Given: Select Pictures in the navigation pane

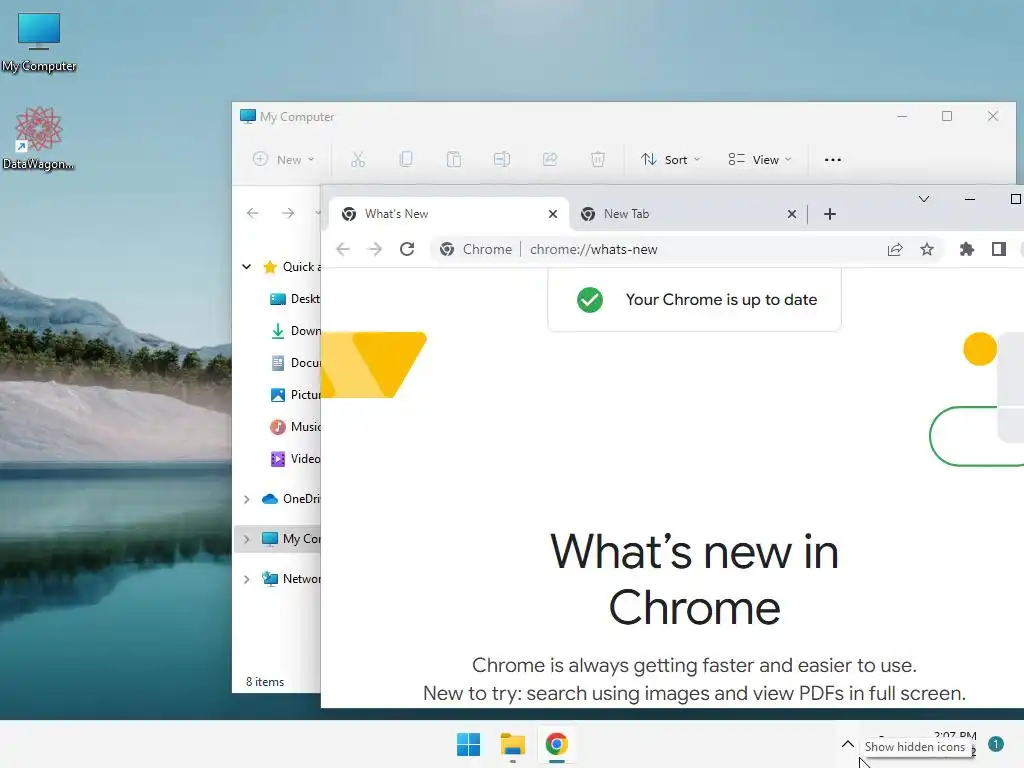Looking at the screenshot, I should [295, 394].
